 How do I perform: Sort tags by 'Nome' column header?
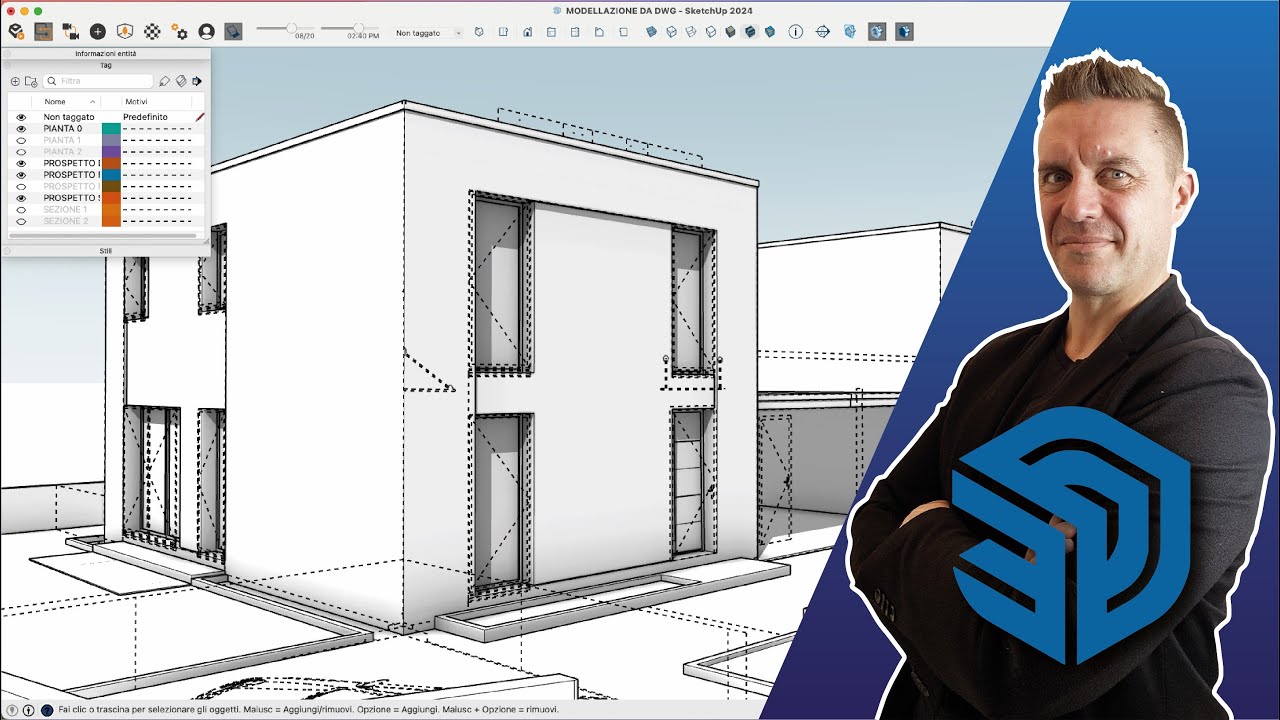(x=69, y=102)
